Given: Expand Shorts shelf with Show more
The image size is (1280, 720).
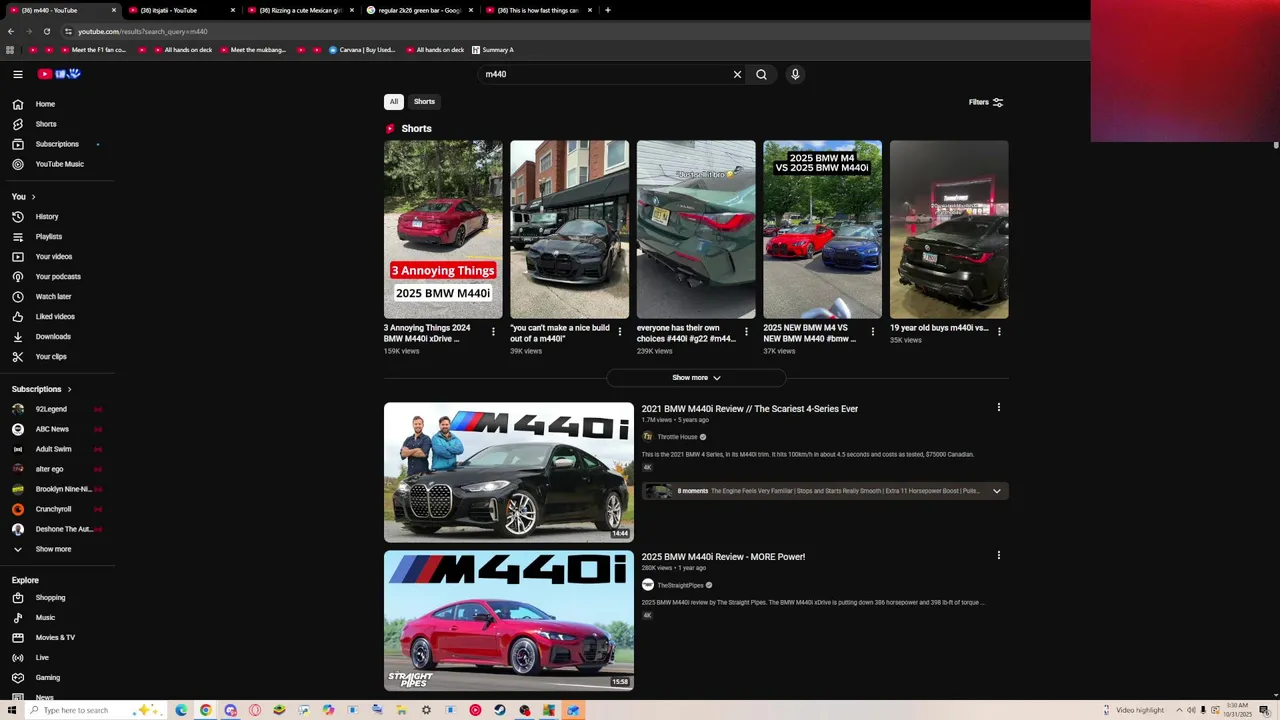Looking at the screenshot, I should (696, 378).
